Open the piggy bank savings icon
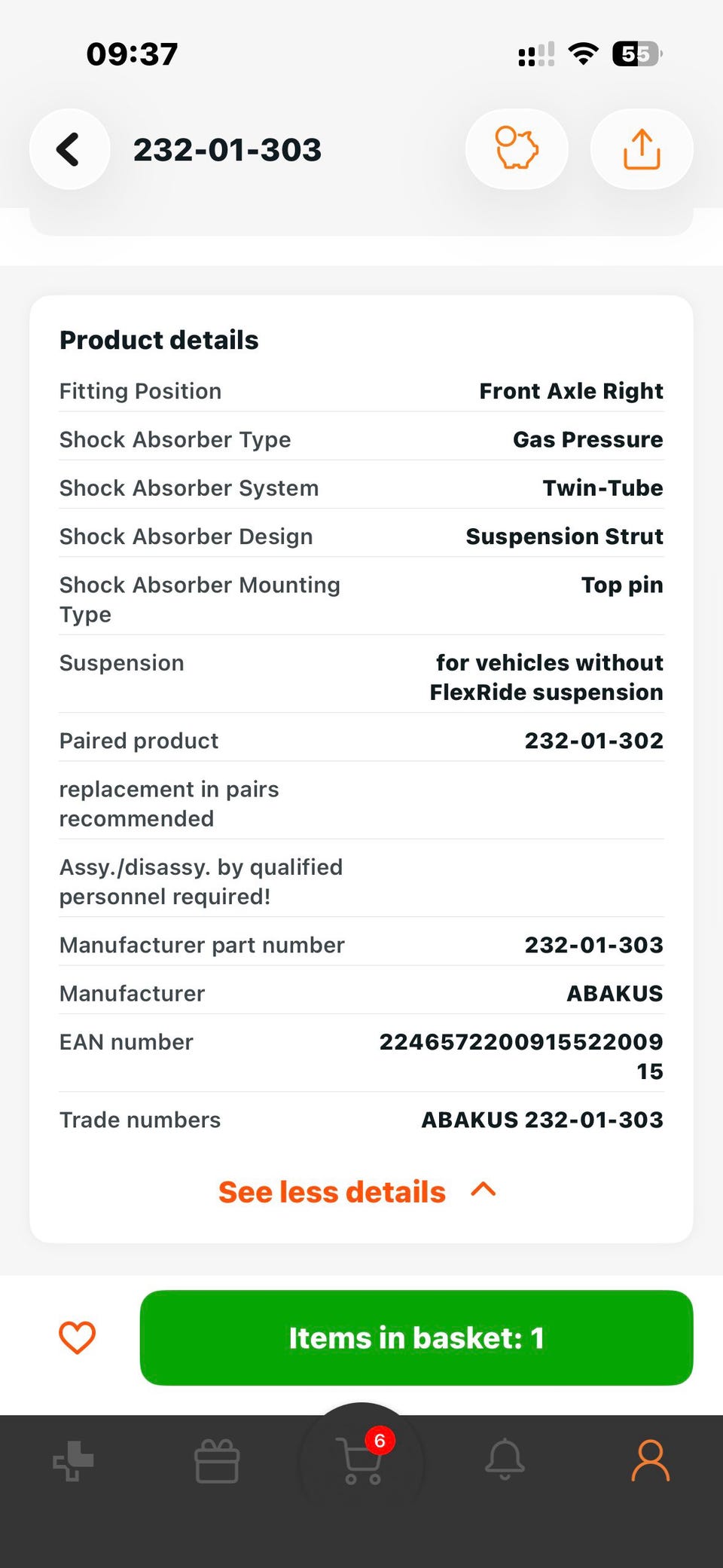The image size is (723, 1568). point(517,149)
